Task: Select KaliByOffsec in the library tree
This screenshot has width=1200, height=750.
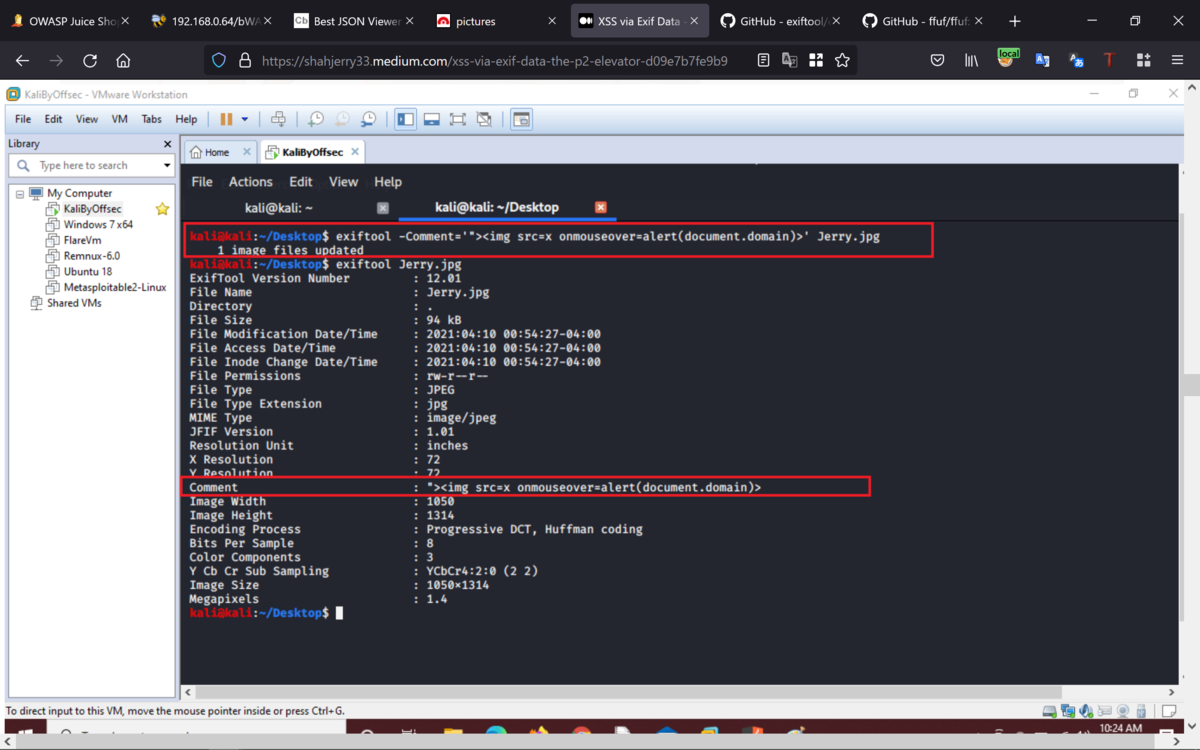Action: coord(92,209)
